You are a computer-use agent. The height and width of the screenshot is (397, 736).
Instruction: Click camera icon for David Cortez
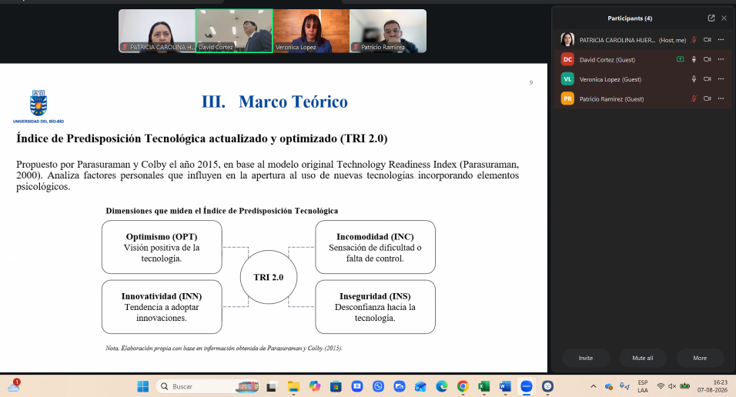click(707, 60)
